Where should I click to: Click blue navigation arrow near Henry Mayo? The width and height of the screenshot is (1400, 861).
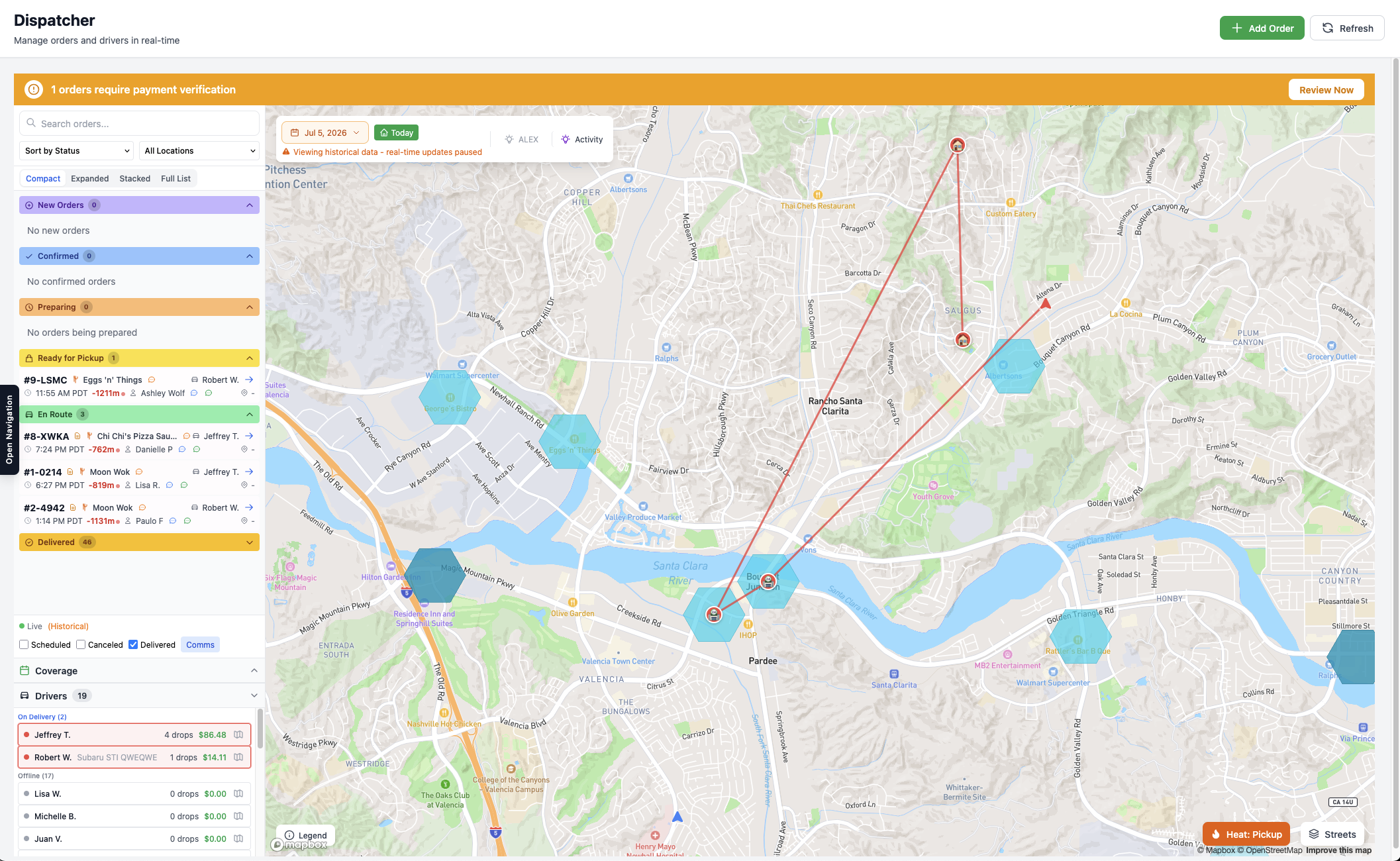pyautogui.click(x=677, y=817)
